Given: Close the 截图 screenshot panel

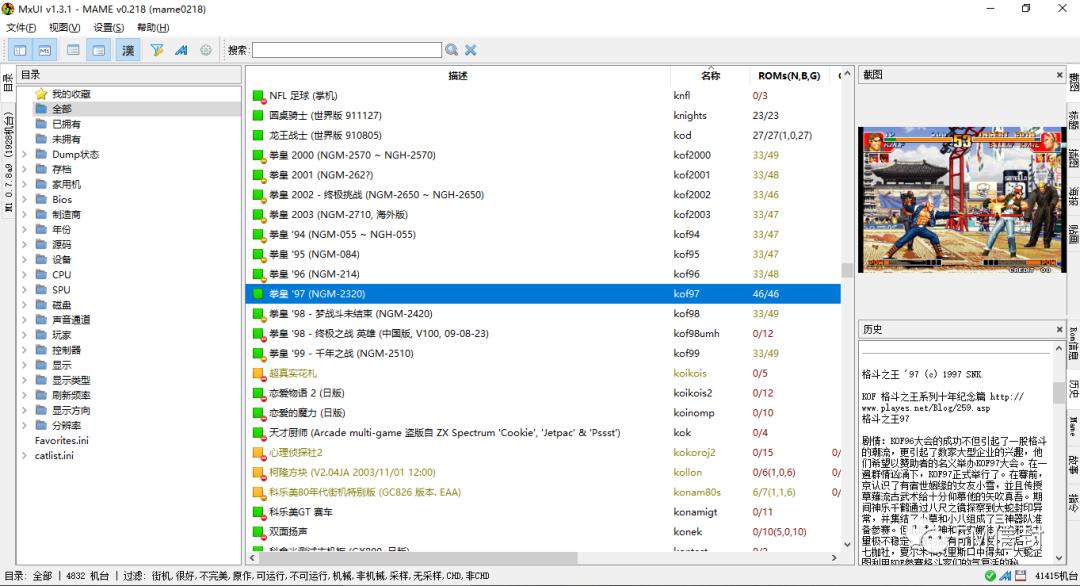Looking at the screenshot, I should [1059, 75].
